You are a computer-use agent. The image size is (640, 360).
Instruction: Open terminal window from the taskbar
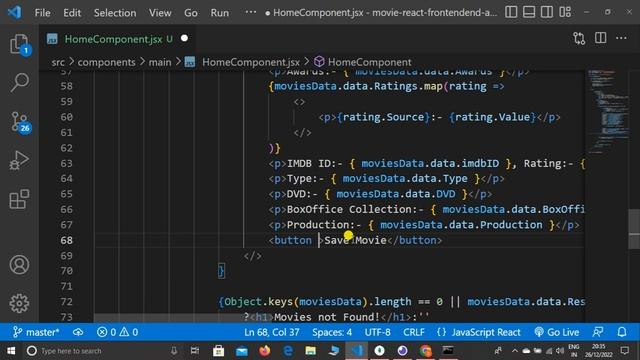(448, 351)
